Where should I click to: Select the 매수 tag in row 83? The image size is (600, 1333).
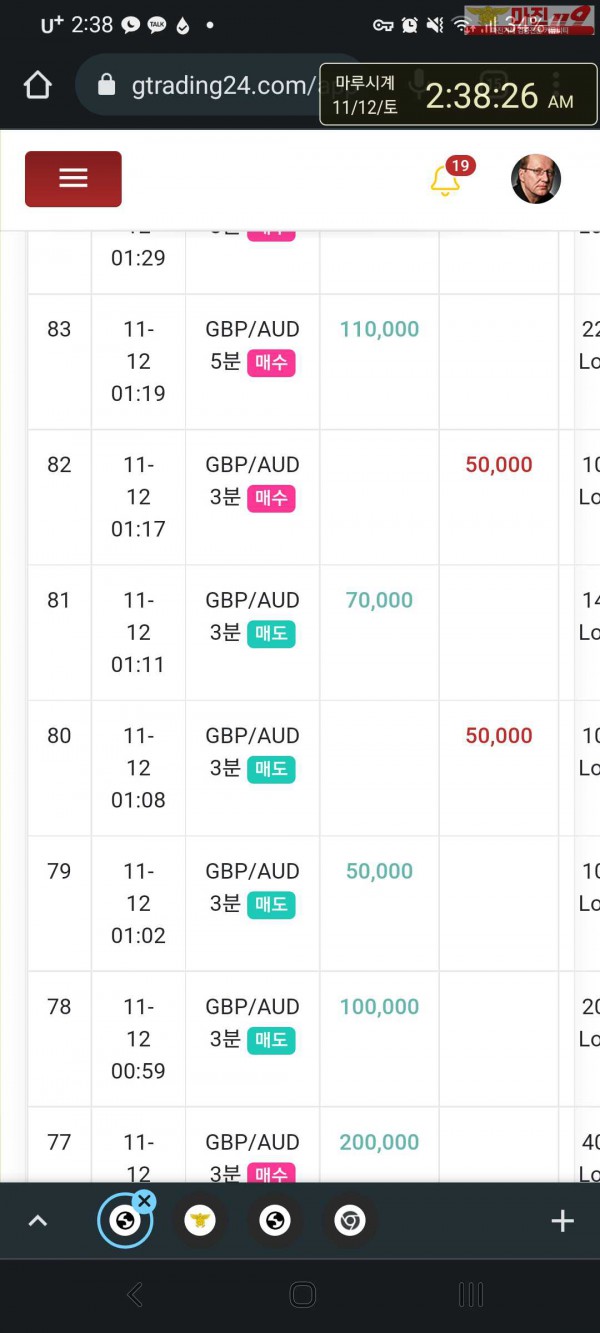271,362
